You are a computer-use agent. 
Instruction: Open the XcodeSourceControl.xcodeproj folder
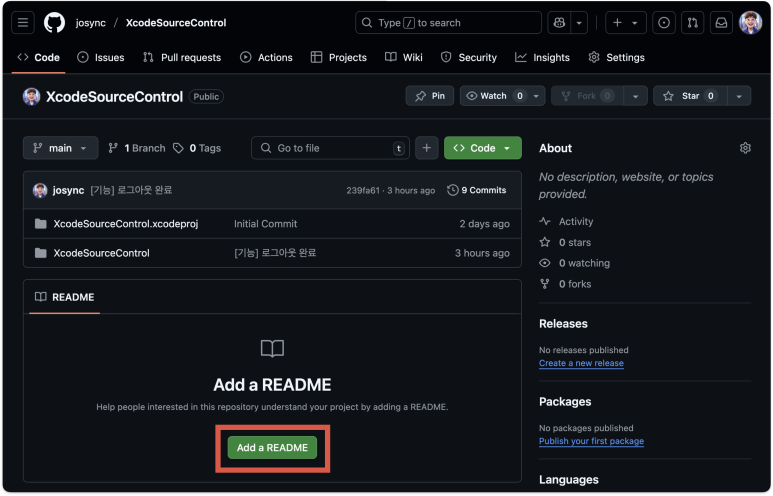pyautogui.click(x=126, y=224)
